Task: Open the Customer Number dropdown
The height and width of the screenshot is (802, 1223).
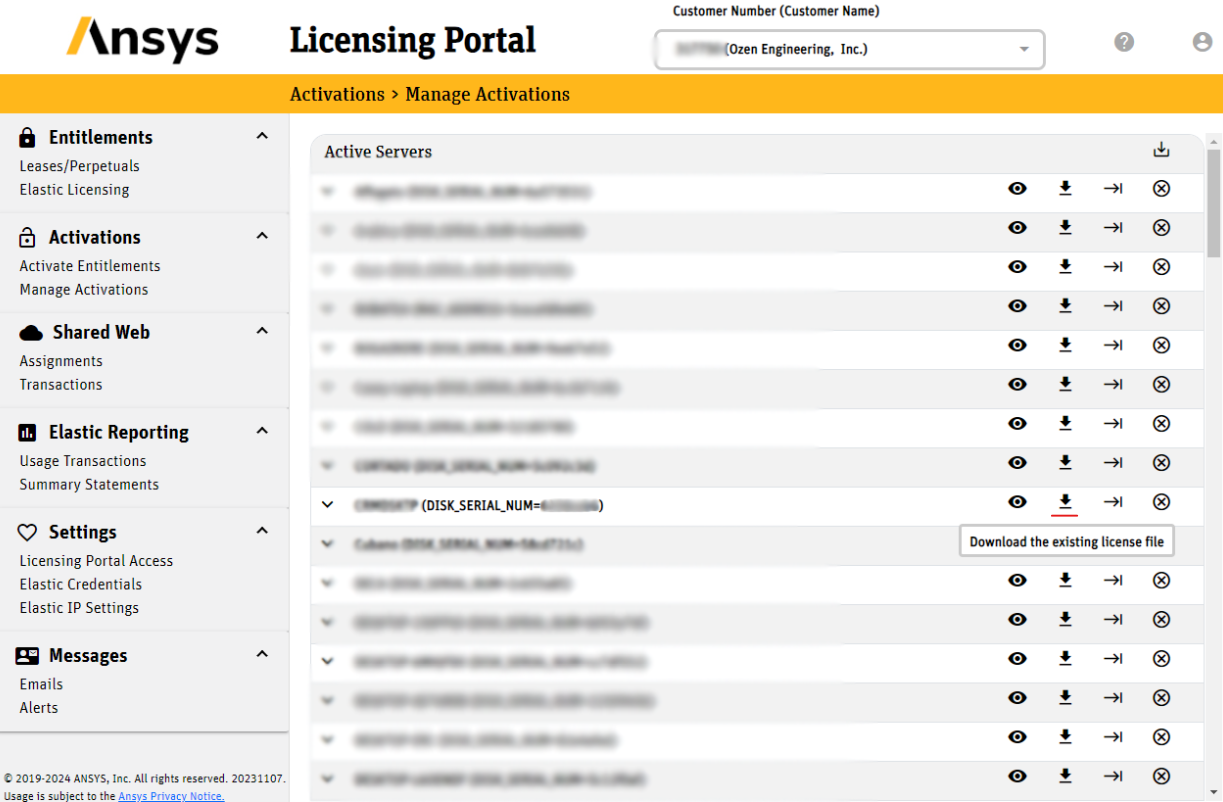Action: (1023, 48)
